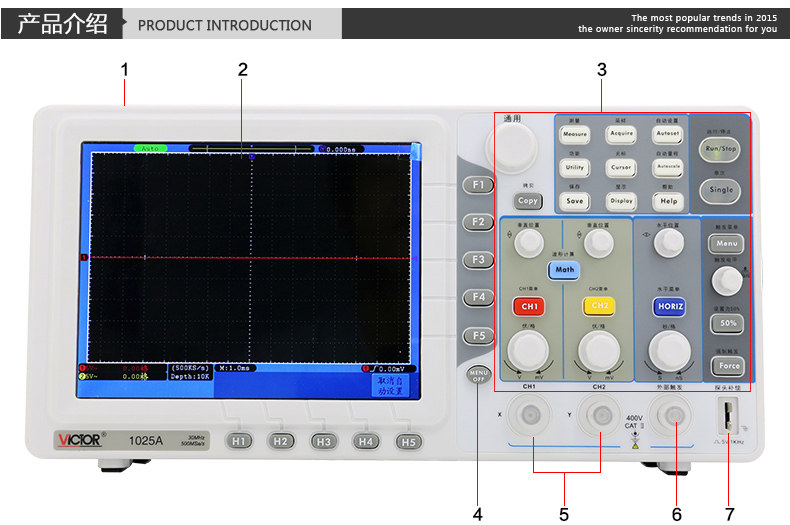This screenshot has height=525, width=790.
Task: Click the external trigger BNC connector
Action: [671, 415]
